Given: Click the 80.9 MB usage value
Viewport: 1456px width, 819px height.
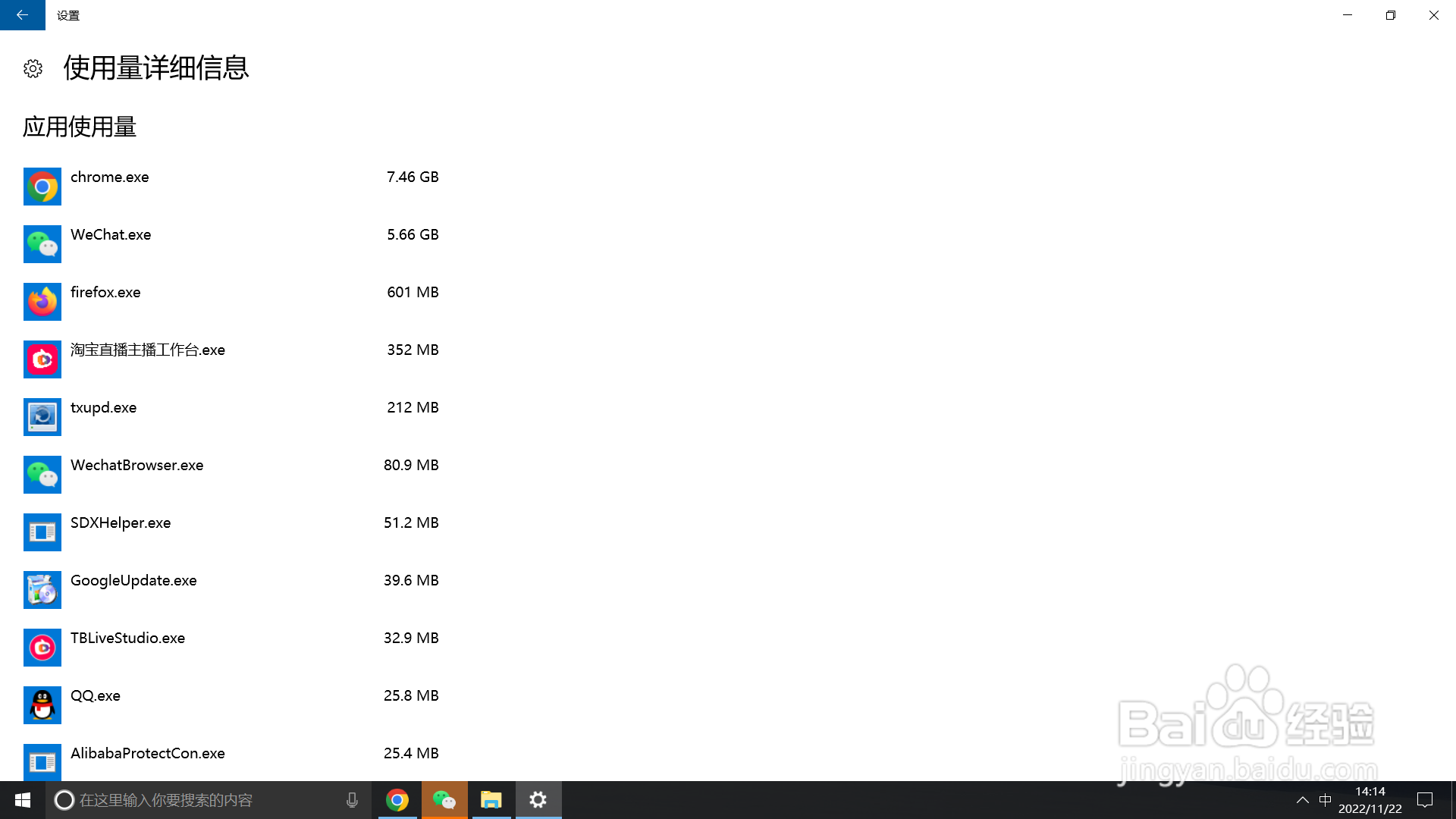Looking at the screenshot, I should pyautogui.click(x=411, y=466).
